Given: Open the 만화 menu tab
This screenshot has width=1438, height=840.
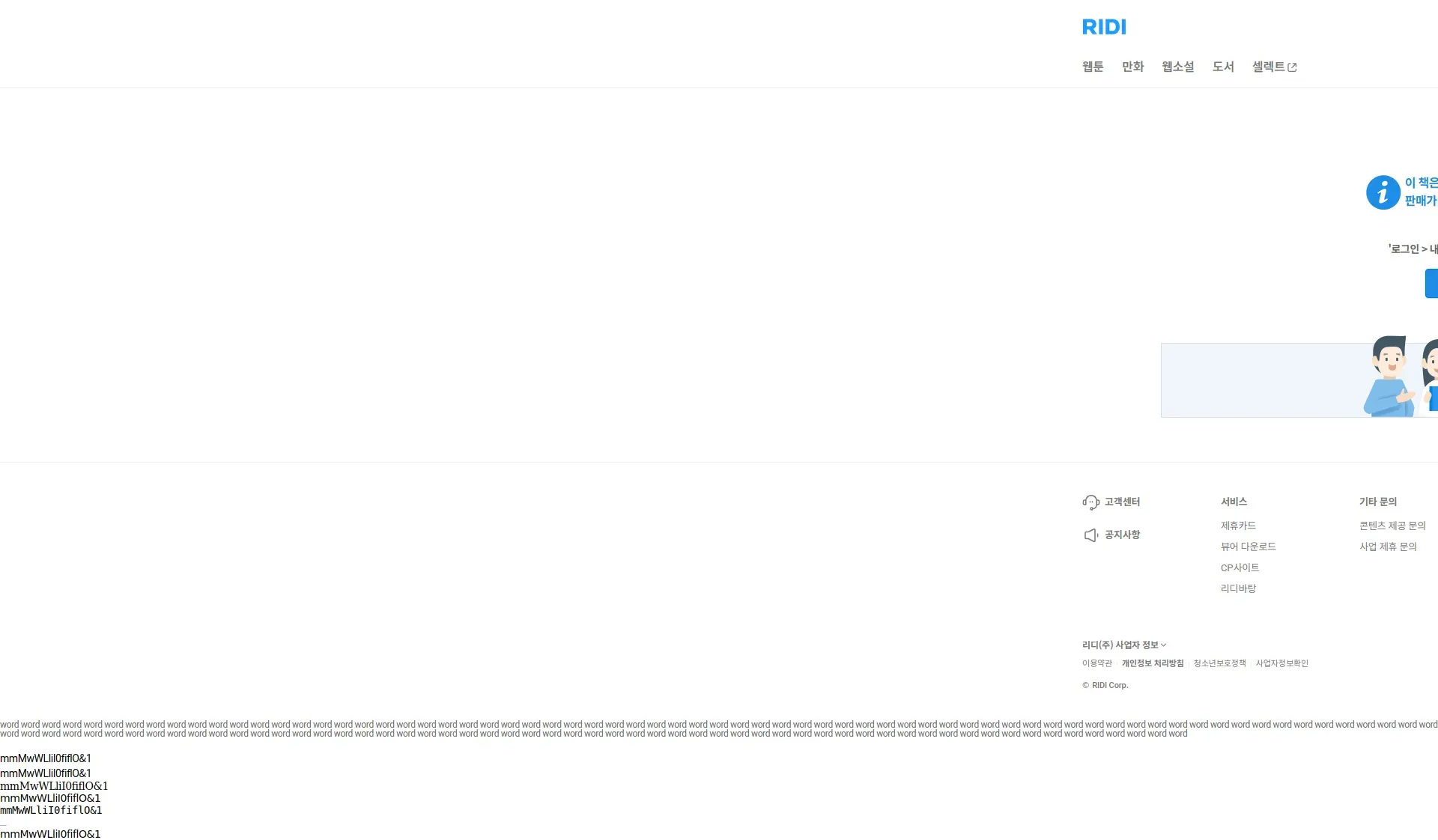Looking at the screenshot, I should [1132, 67].
